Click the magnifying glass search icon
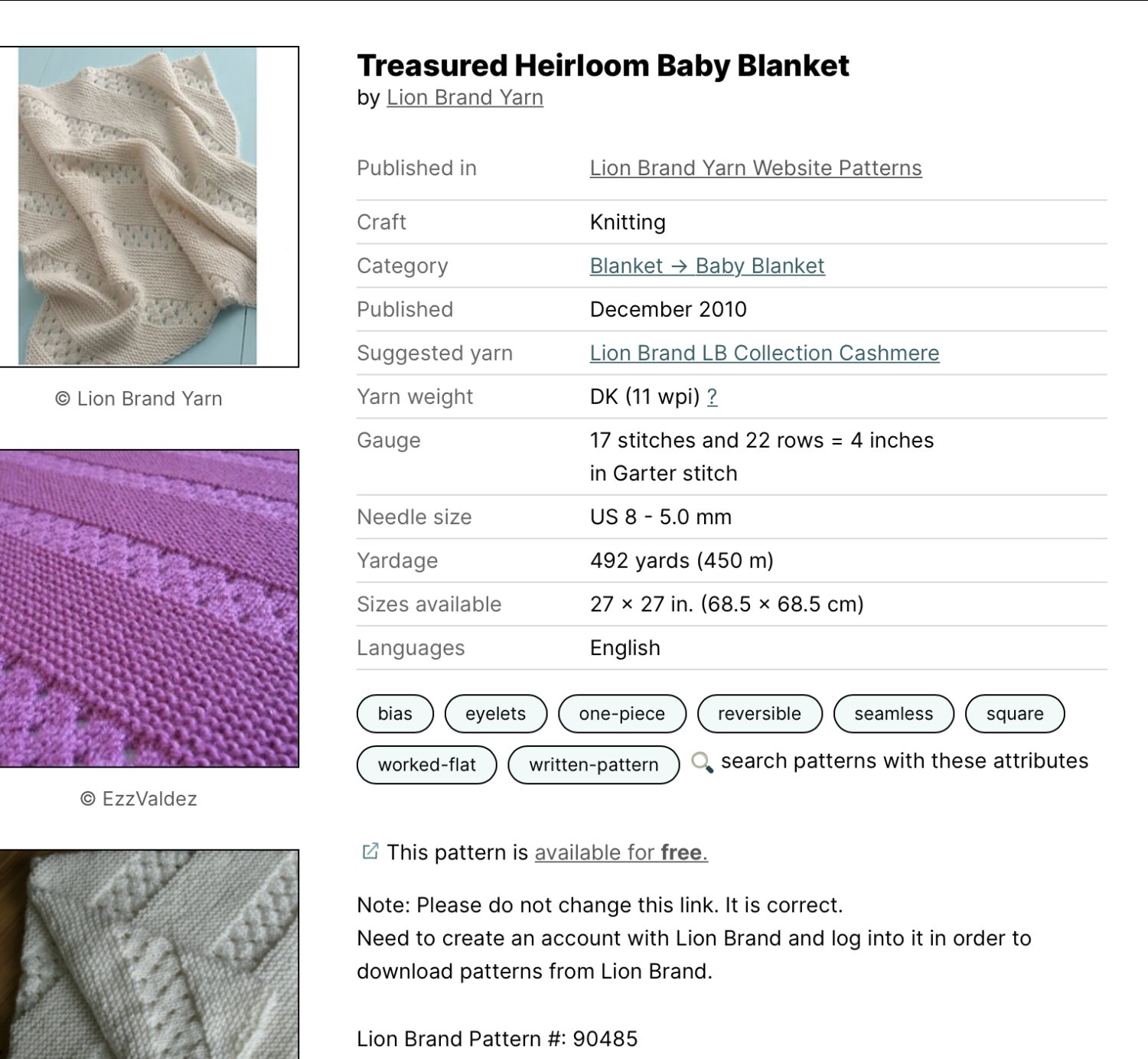This screenshot has width=1148, height=1059. (x=702, y=762)
